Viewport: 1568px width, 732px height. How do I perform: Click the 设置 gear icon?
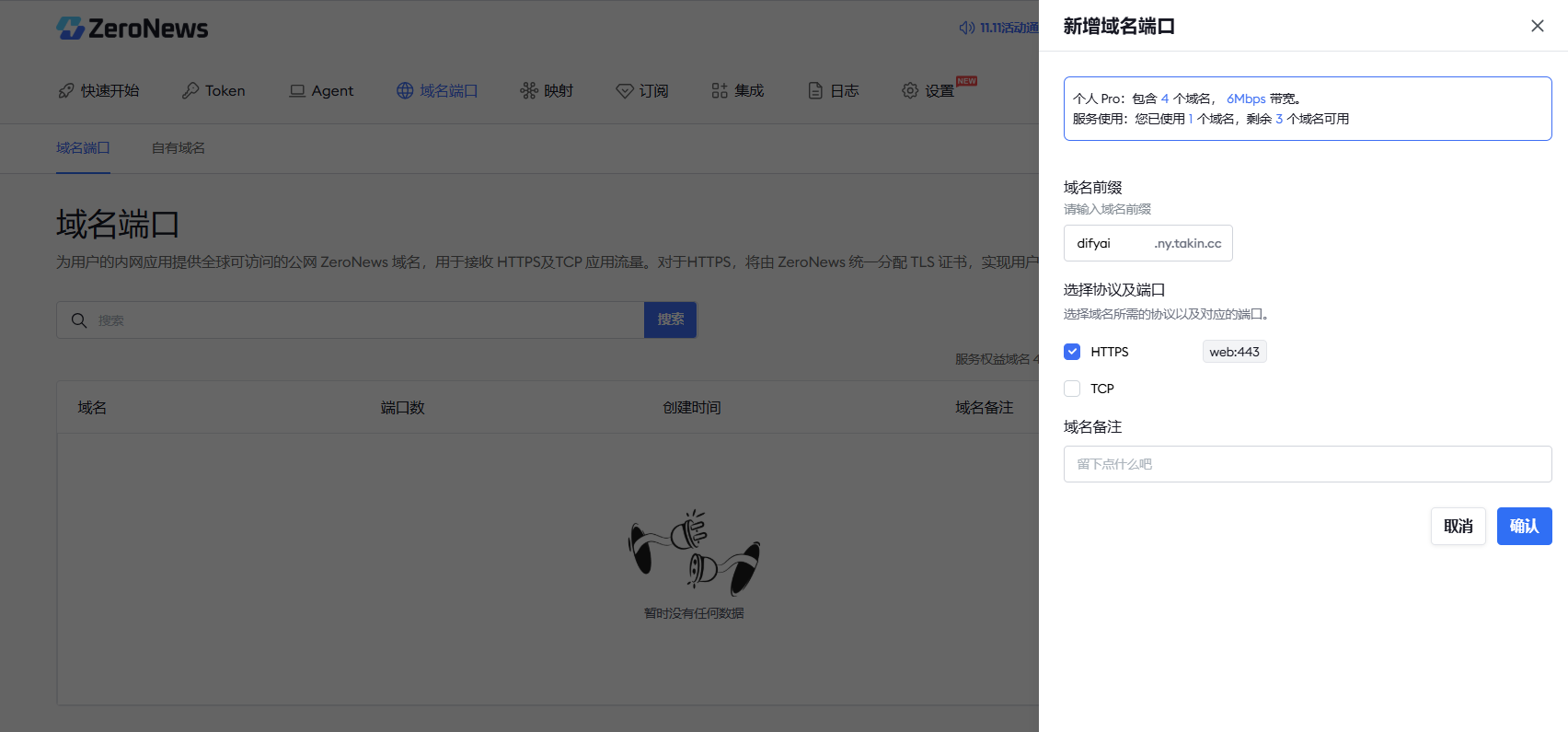[910, 90]
